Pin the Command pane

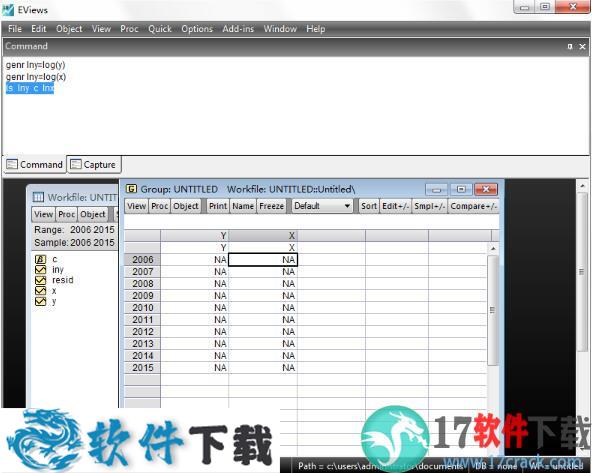[x=570, y=46]
